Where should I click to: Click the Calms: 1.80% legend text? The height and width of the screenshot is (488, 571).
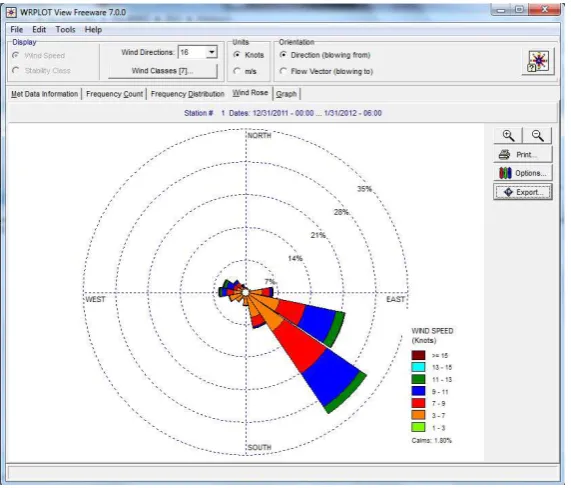click(432, 441)
